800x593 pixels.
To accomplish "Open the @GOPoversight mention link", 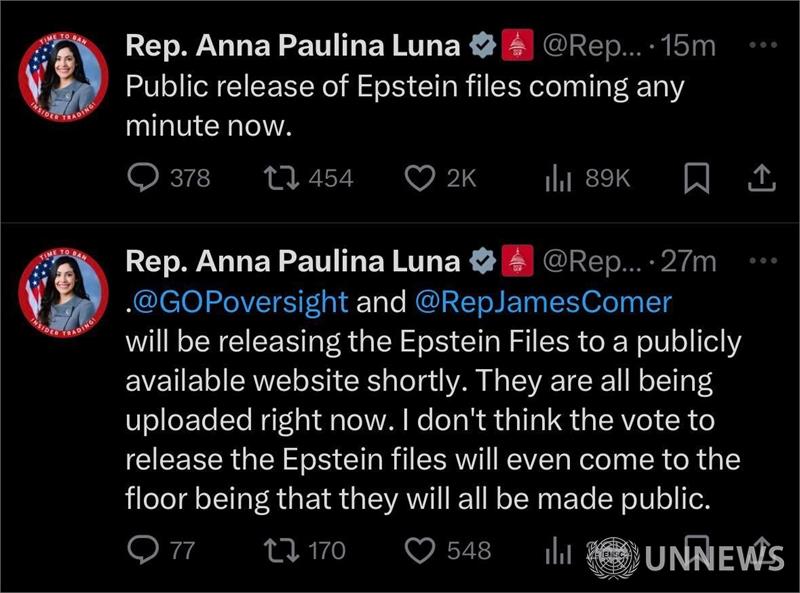I will [x=240, y=302].
